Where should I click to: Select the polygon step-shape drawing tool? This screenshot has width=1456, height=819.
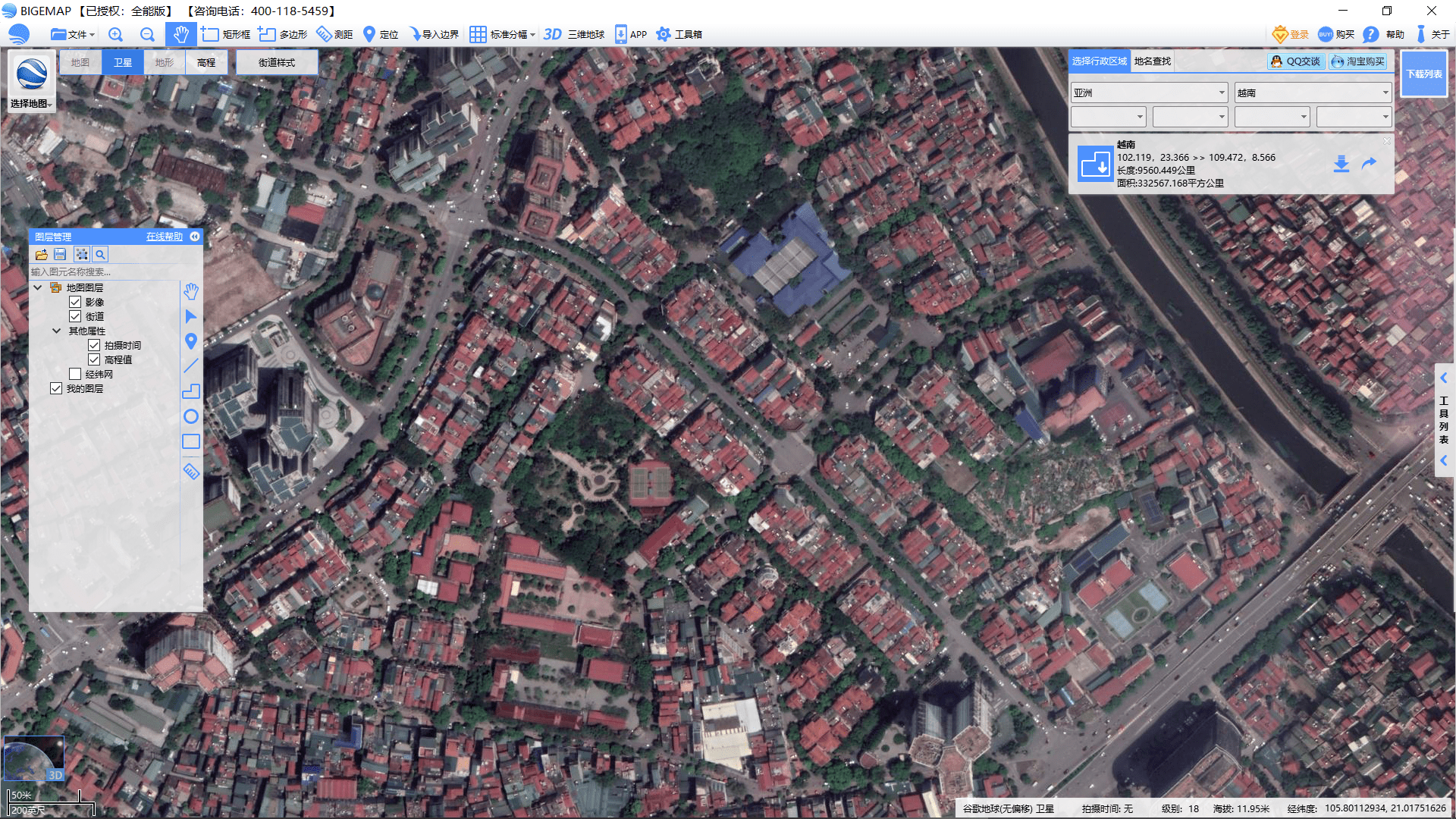191,391
